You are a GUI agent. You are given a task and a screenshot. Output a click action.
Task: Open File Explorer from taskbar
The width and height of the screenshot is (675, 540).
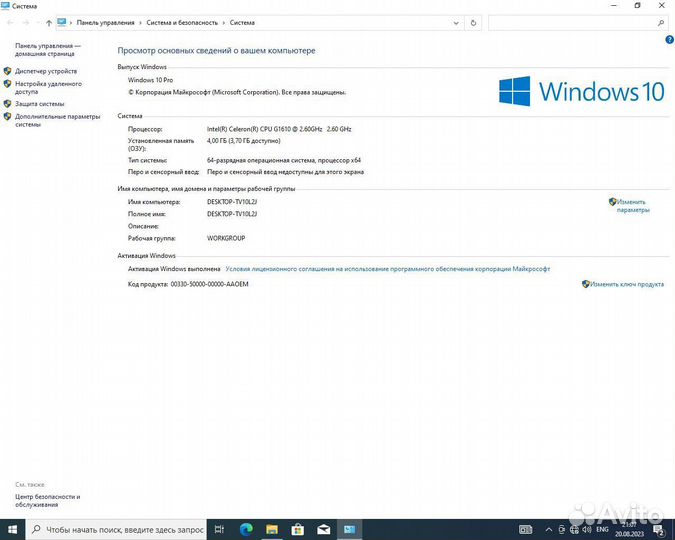(272, 530)
